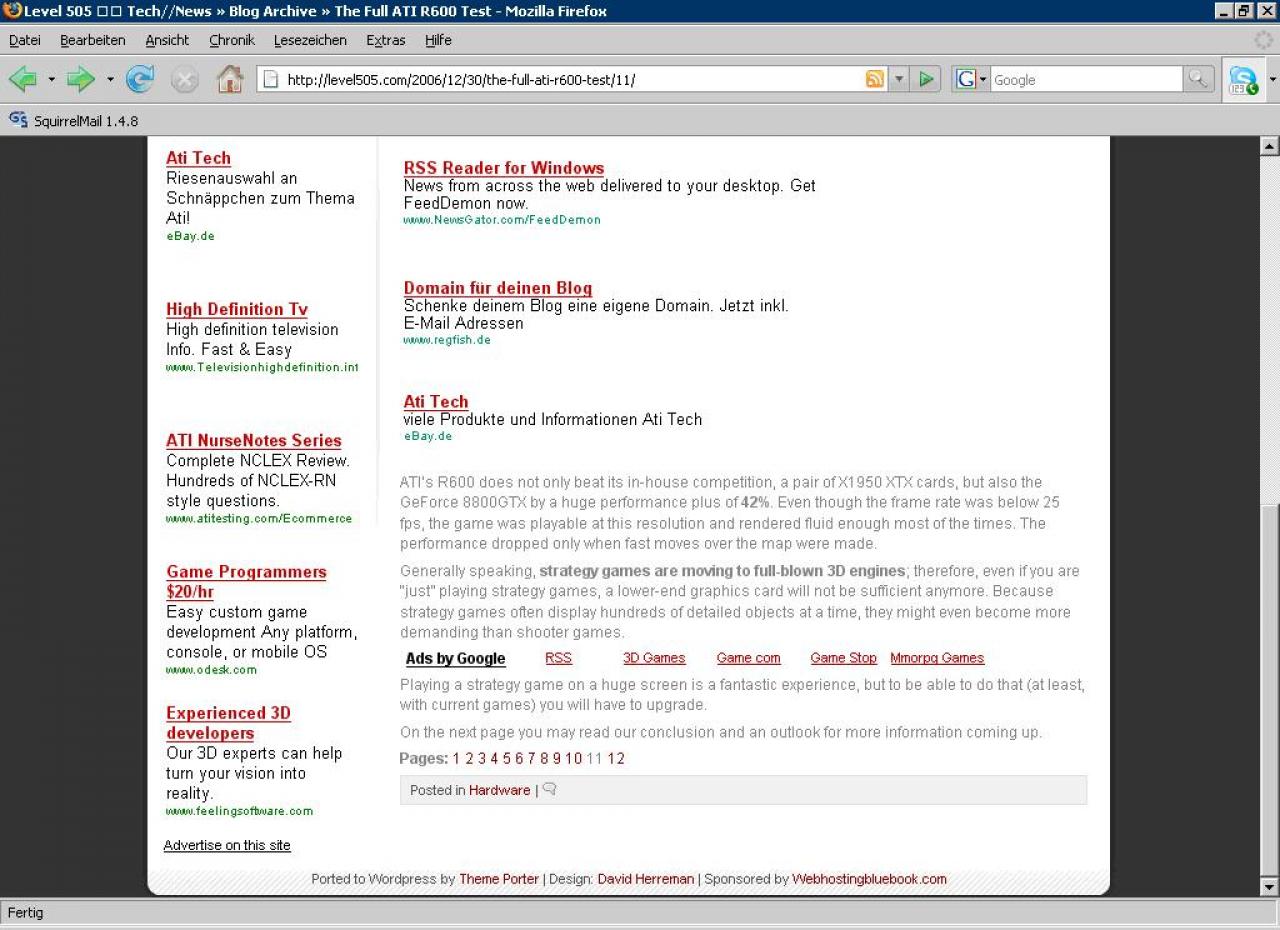Open the Domain für deinen Blog ad
The height and width of the screenshot is (930, 1280).
coord(498,288)
